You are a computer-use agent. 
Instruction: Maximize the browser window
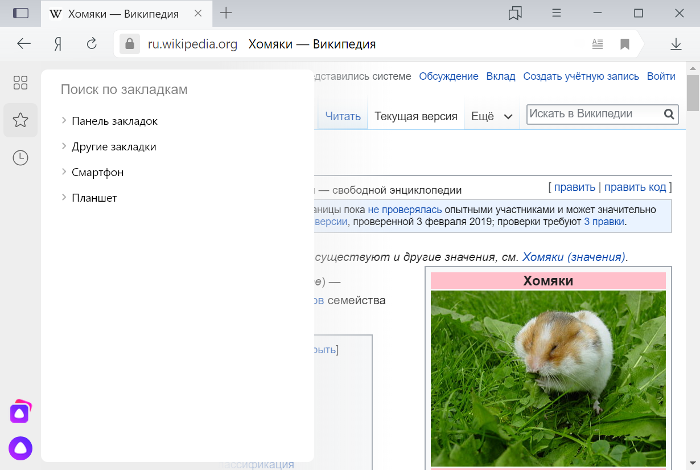coord(638,13)
